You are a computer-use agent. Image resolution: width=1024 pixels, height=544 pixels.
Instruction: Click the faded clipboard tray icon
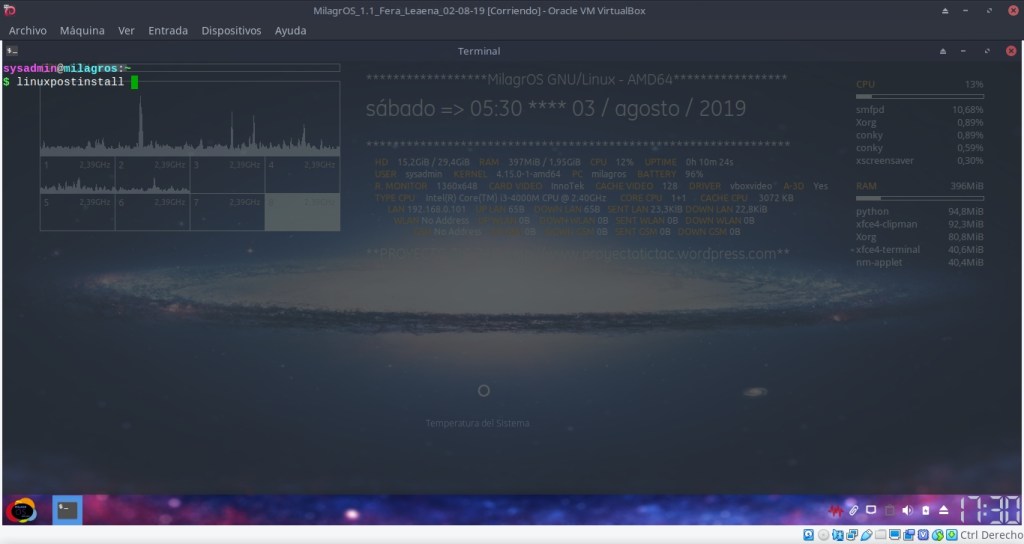pos(889,510)
